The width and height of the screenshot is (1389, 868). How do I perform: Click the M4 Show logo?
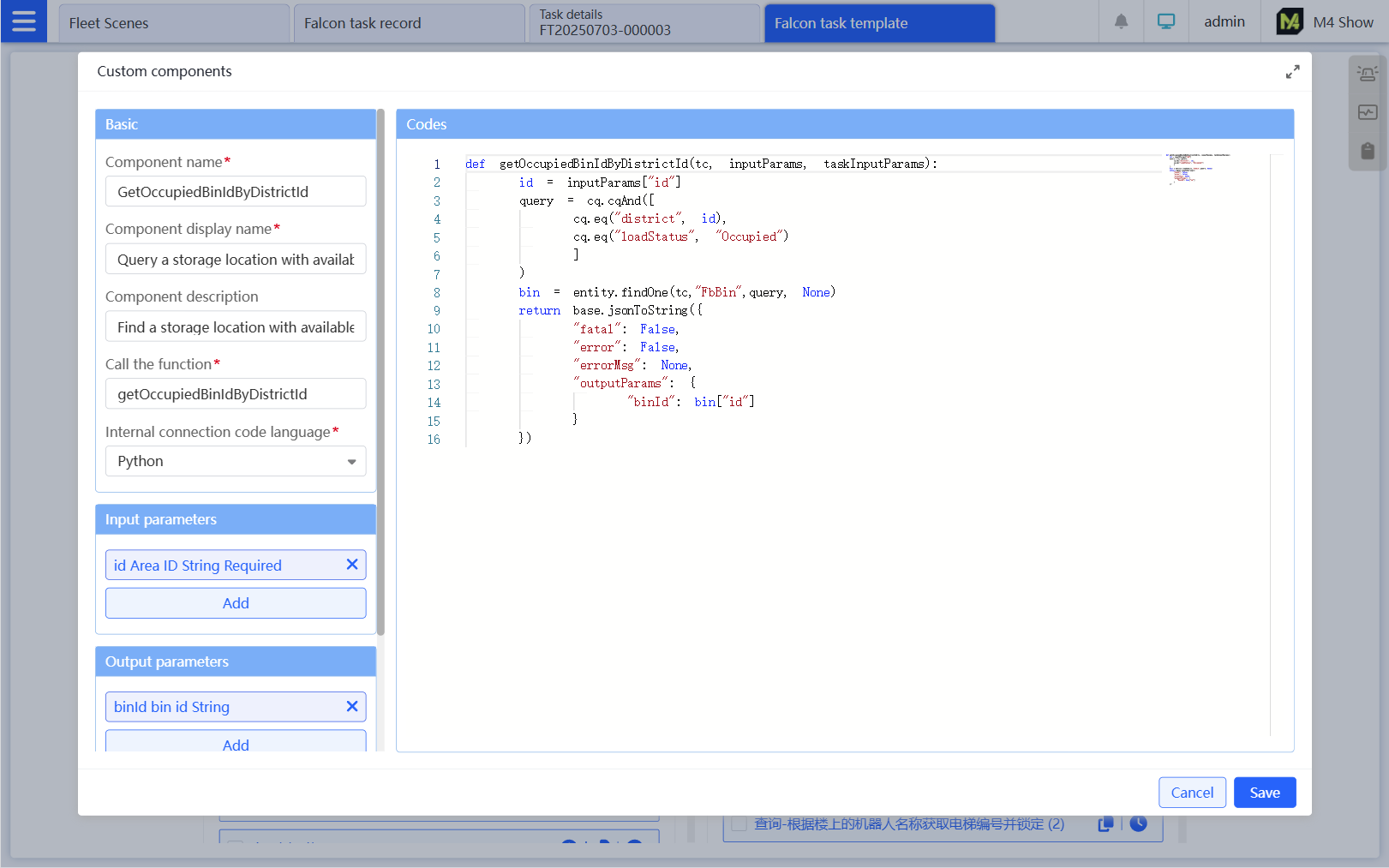pos(1289,22)
